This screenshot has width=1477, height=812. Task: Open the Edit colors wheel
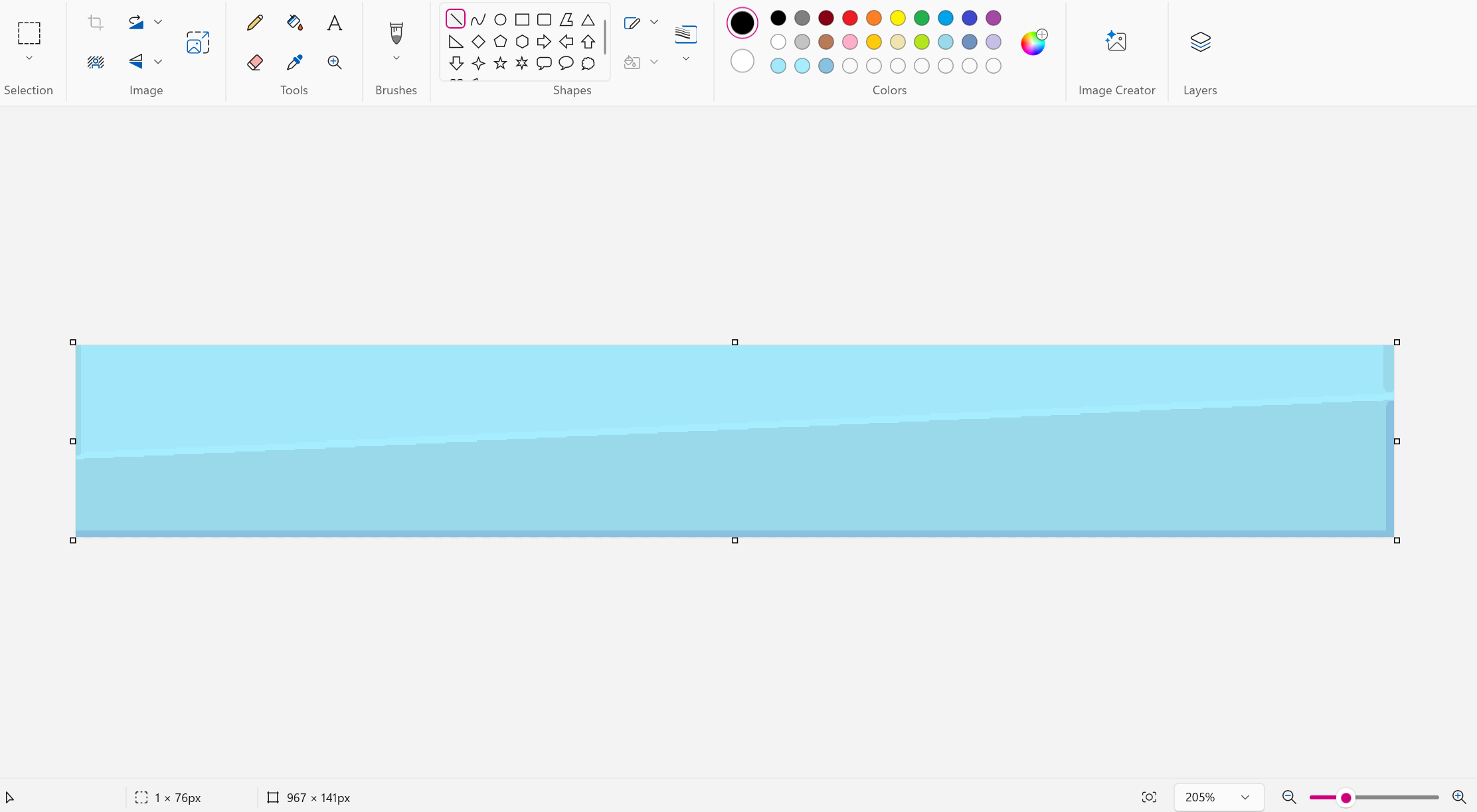[x=1033, y=42]
